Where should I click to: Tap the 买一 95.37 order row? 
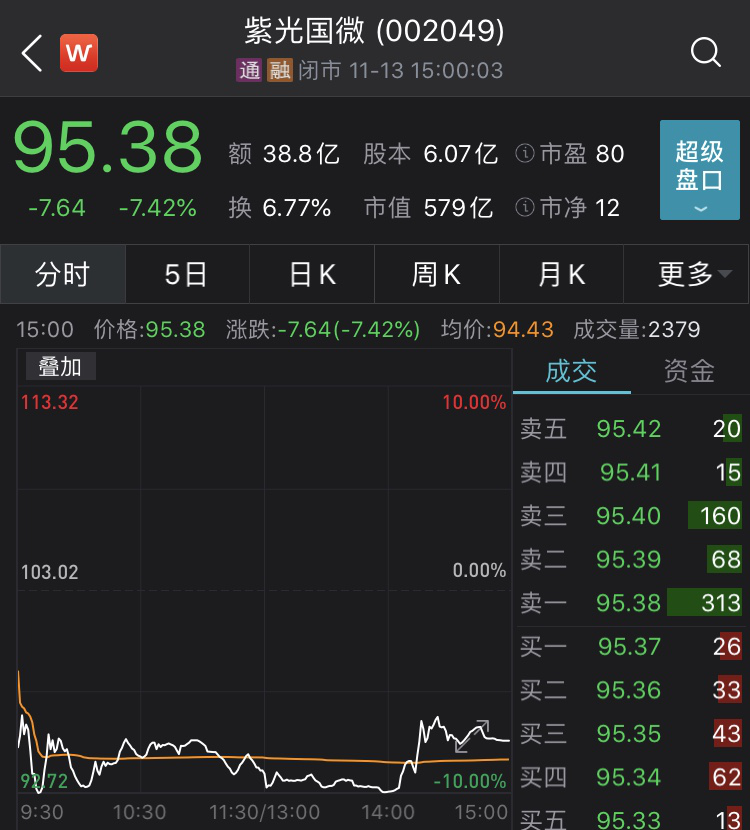(630, 647)
